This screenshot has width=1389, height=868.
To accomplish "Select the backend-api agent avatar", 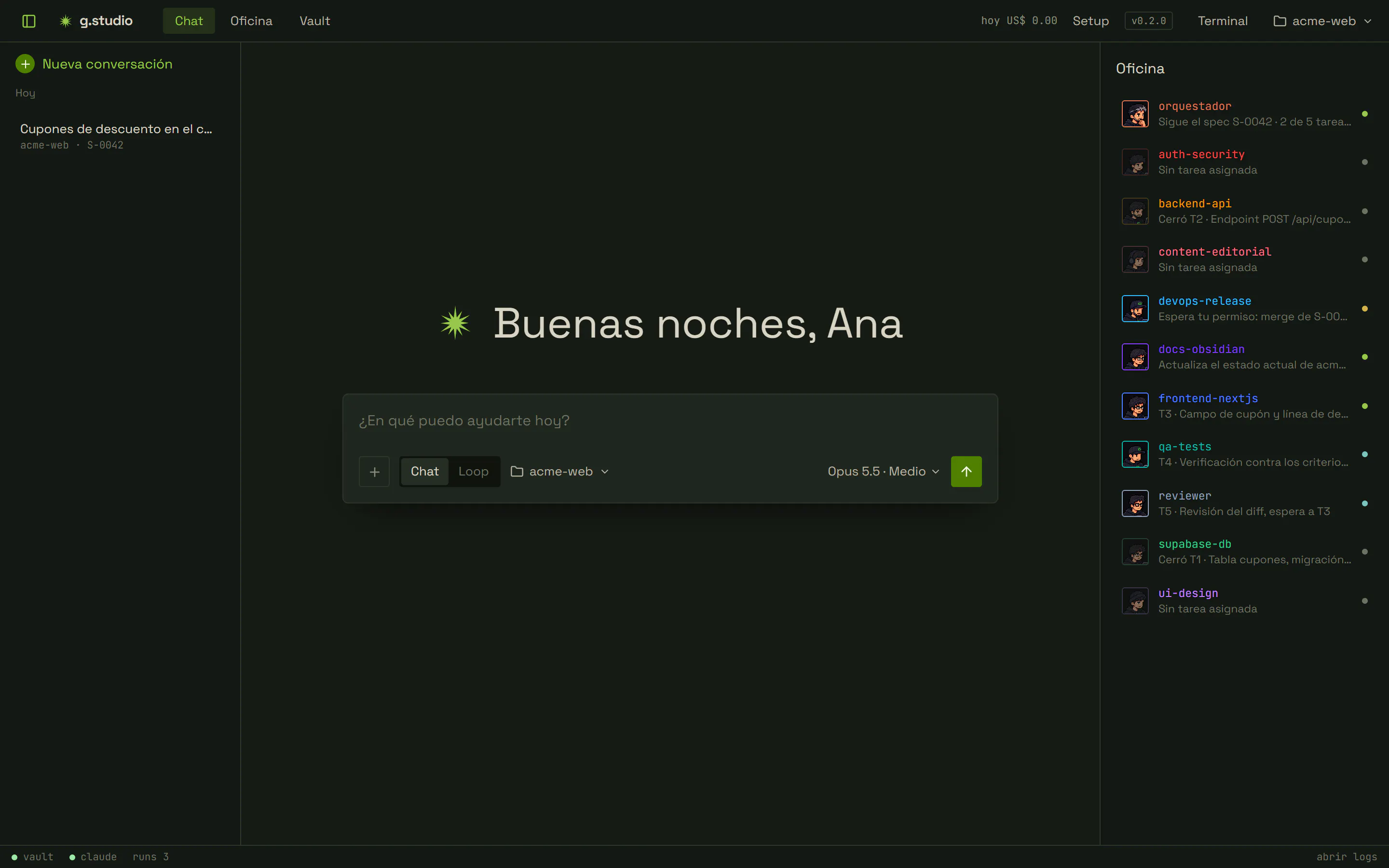I will [x=1135, y=211].
